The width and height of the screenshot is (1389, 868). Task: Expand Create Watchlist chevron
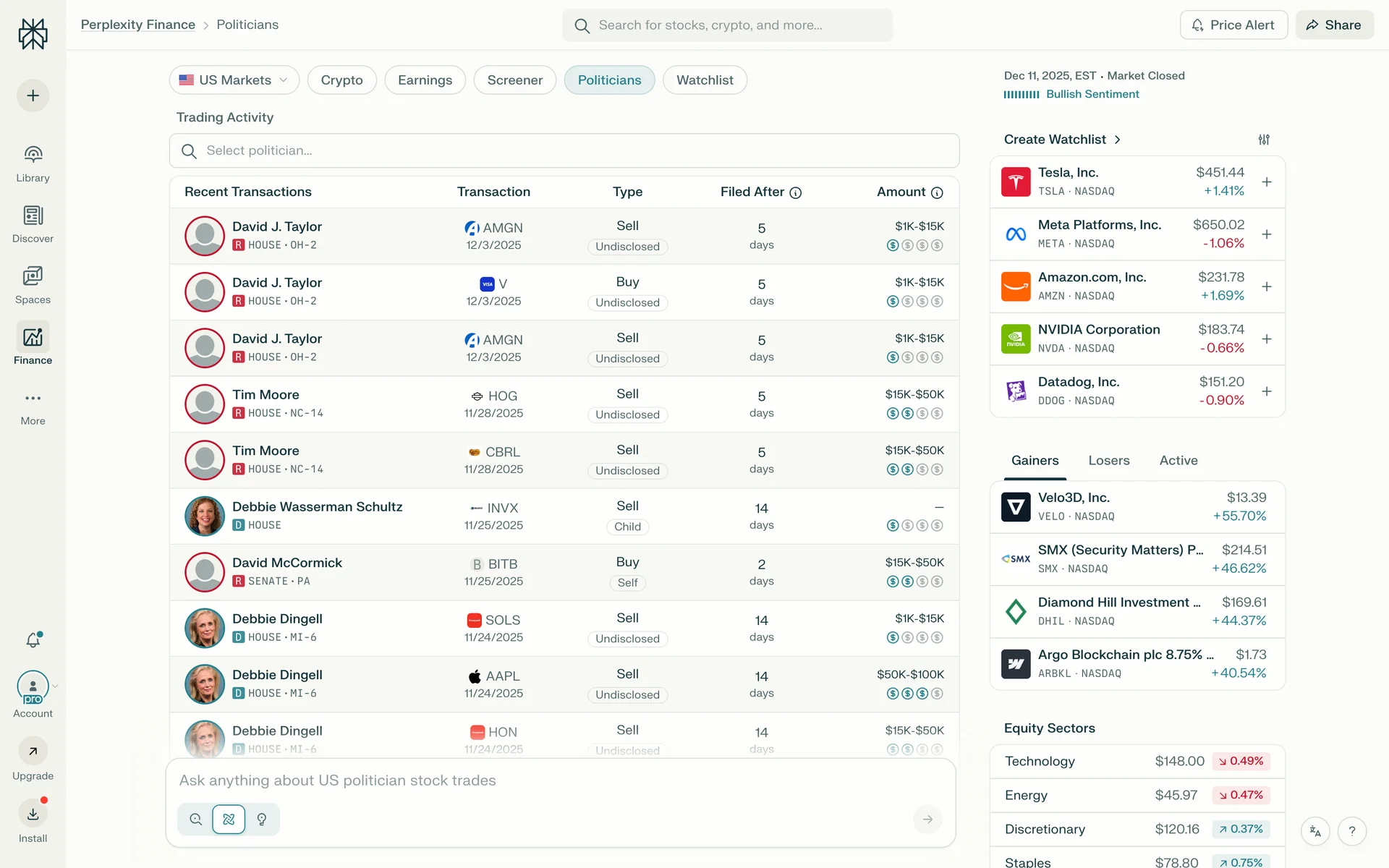click(x=1118, y=140)
